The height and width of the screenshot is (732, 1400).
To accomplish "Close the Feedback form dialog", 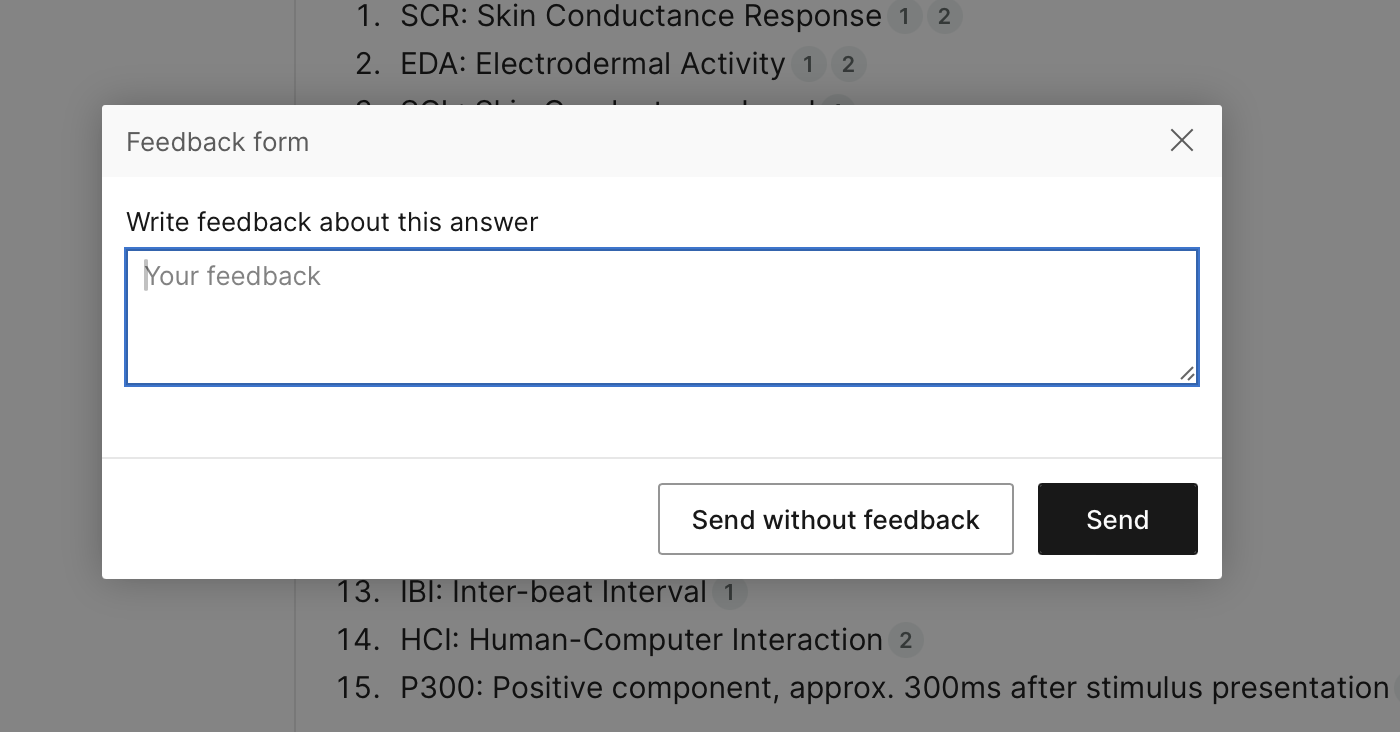I will [x=1181, y=141].
